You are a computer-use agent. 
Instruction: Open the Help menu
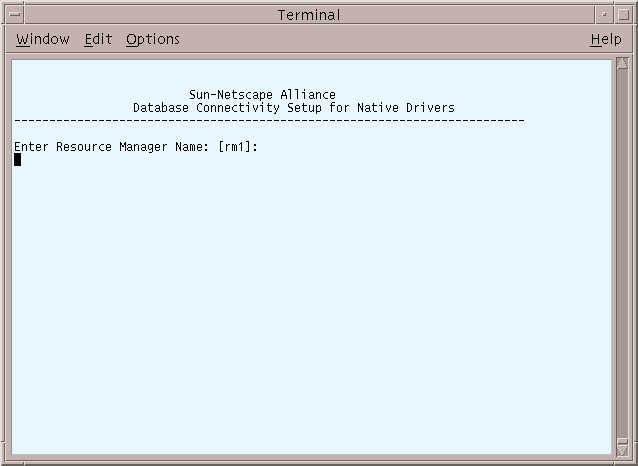pyautogui.click(x=606, y=39)
